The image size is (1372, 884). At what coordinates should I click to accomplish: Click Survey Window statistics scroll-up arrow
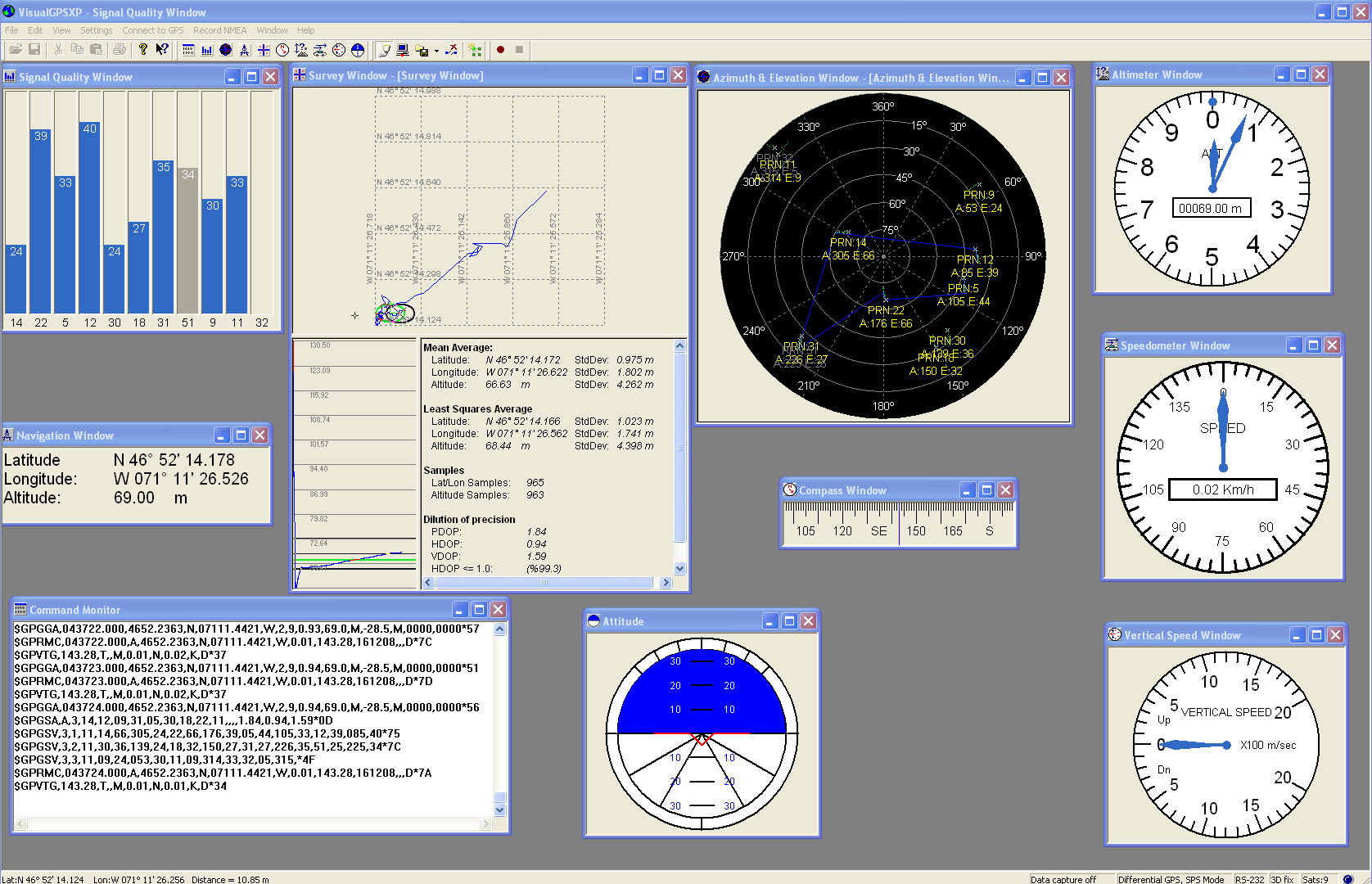[x=679, y=346]
